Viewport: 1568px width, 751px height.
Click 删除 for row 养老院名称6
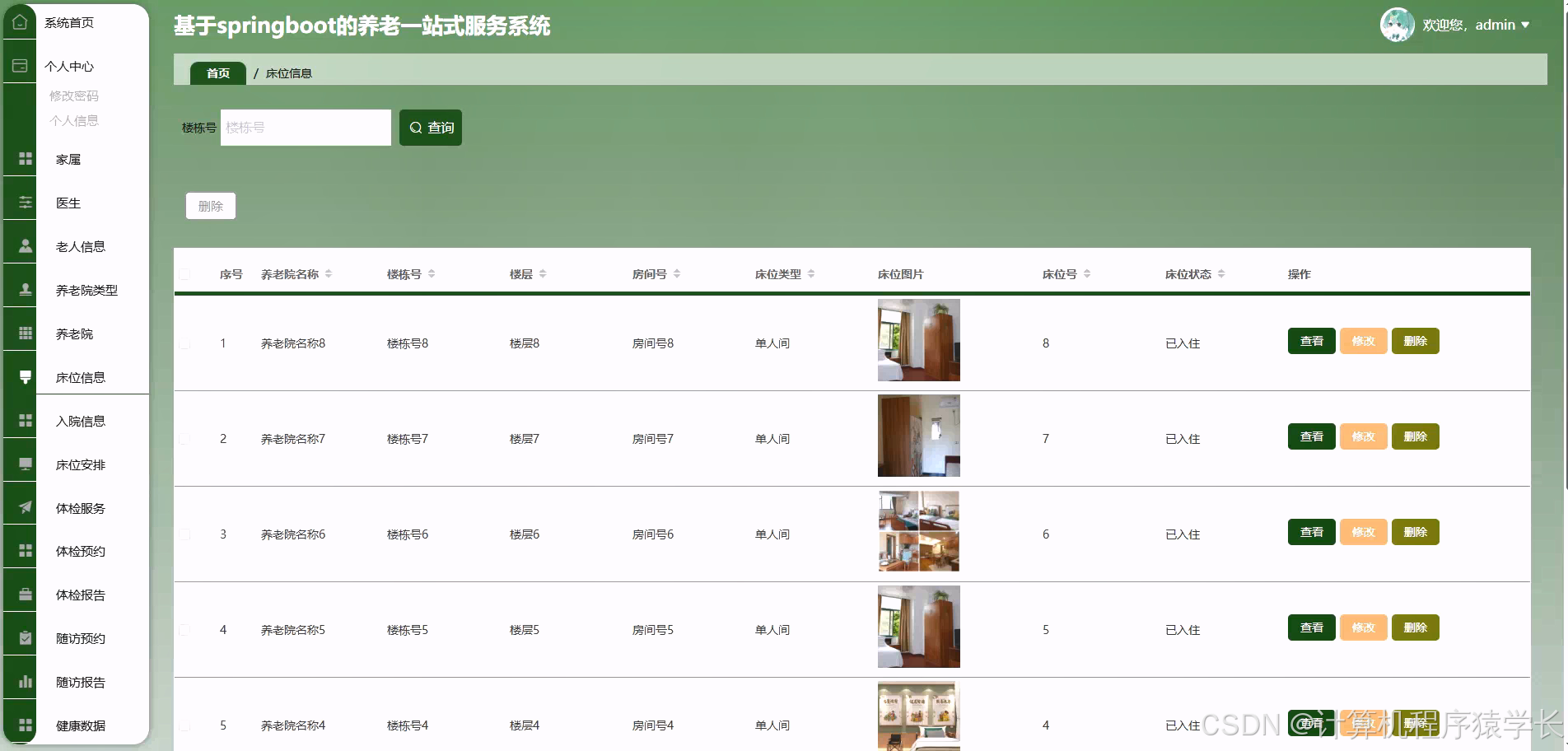point(1416,532)
